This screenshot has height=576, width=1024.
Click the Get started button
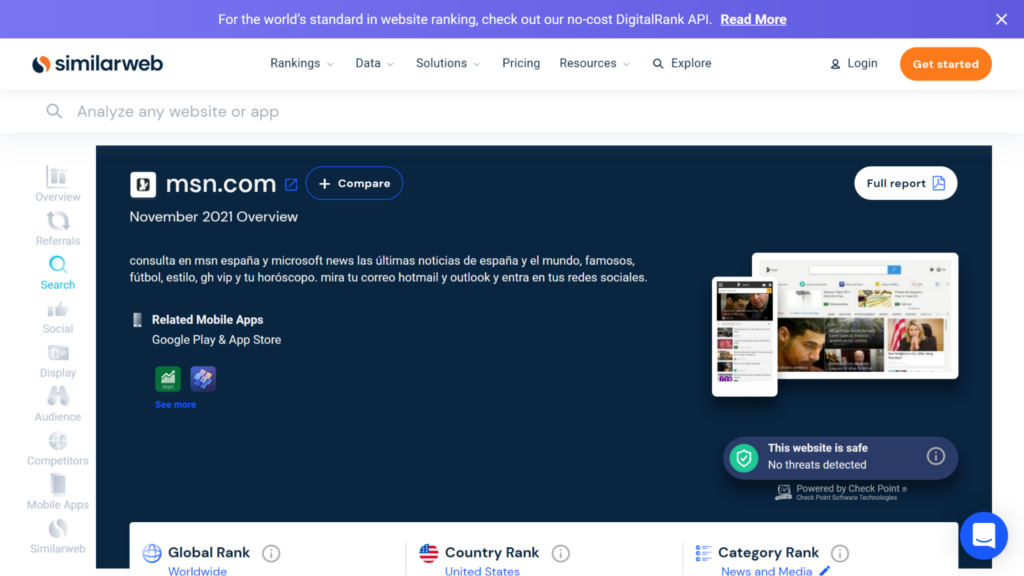[x=946, y=64]
